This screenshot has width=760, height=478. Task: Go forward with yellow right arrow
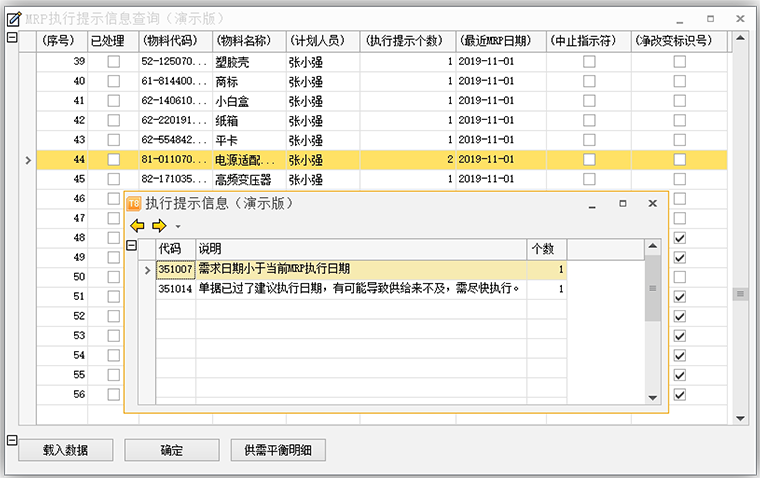point(159,225)
